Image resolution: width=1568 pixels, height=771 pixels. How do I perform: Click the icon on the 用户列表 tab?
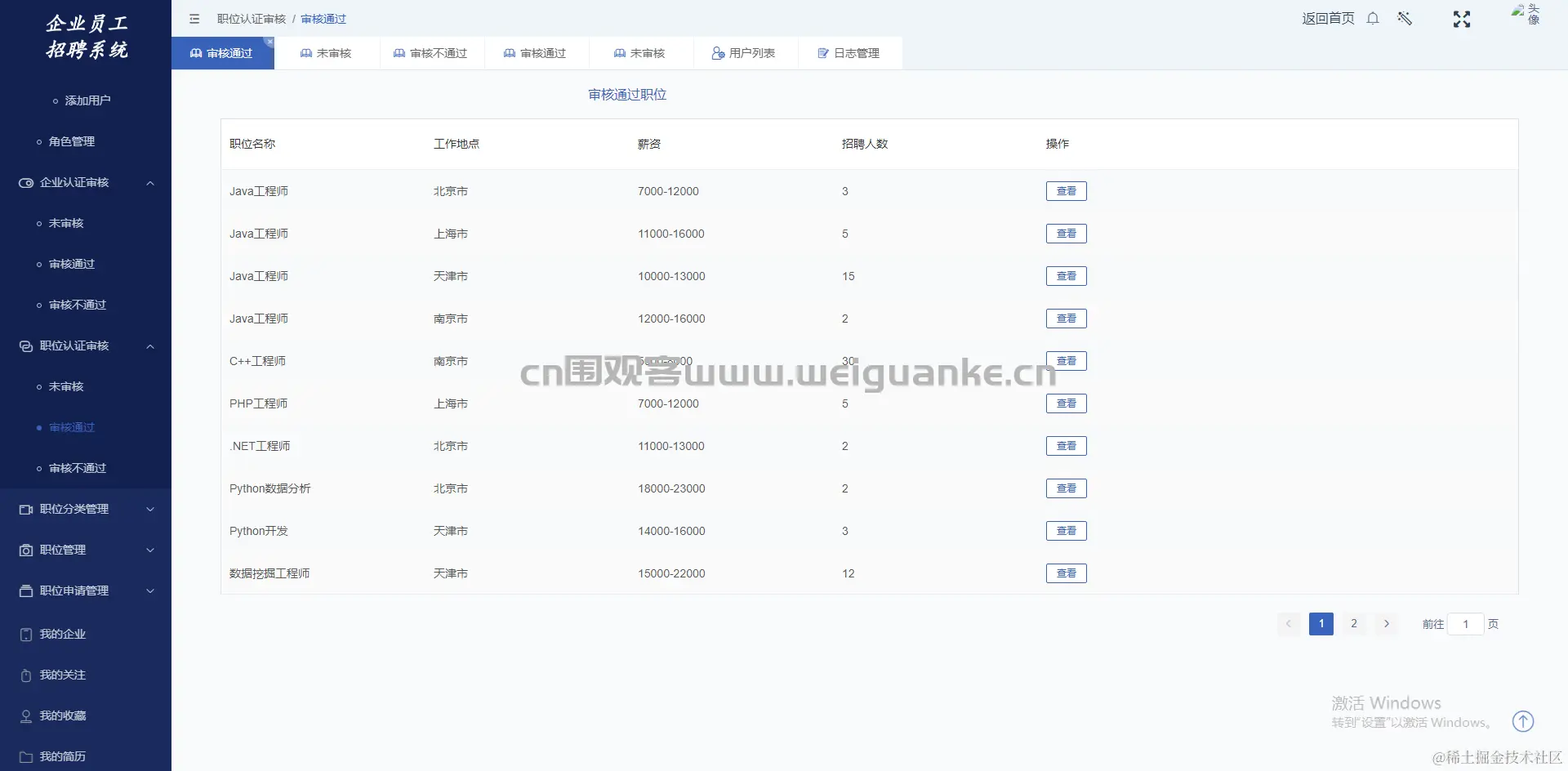pos(718,53)
